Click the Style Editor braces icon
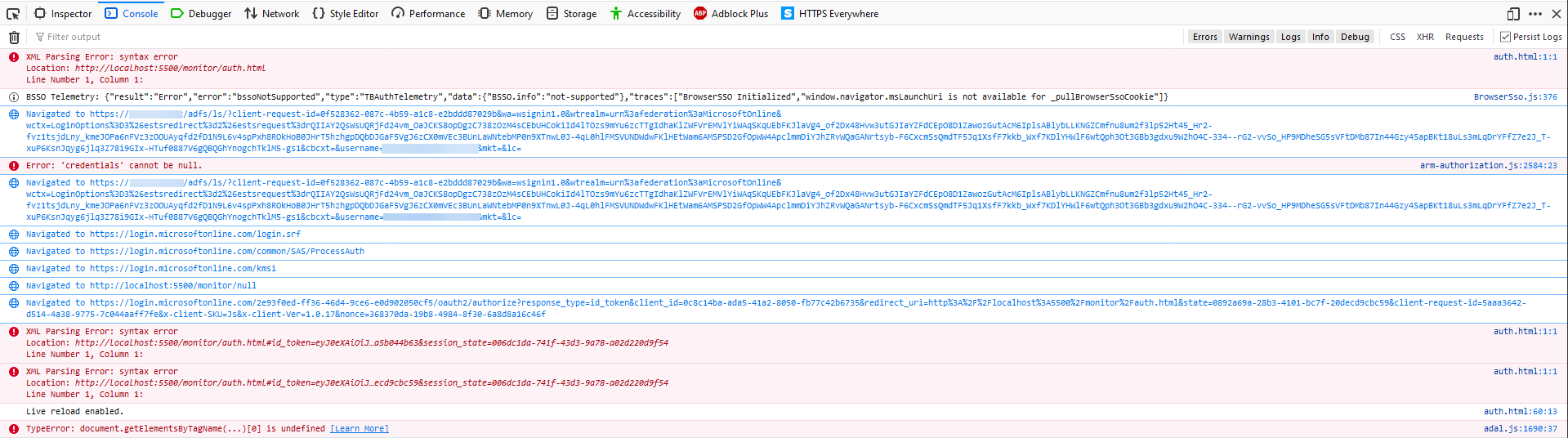The width and height of the screenshot is (1568, 438). pyautogui.click(x=319, y=13)
